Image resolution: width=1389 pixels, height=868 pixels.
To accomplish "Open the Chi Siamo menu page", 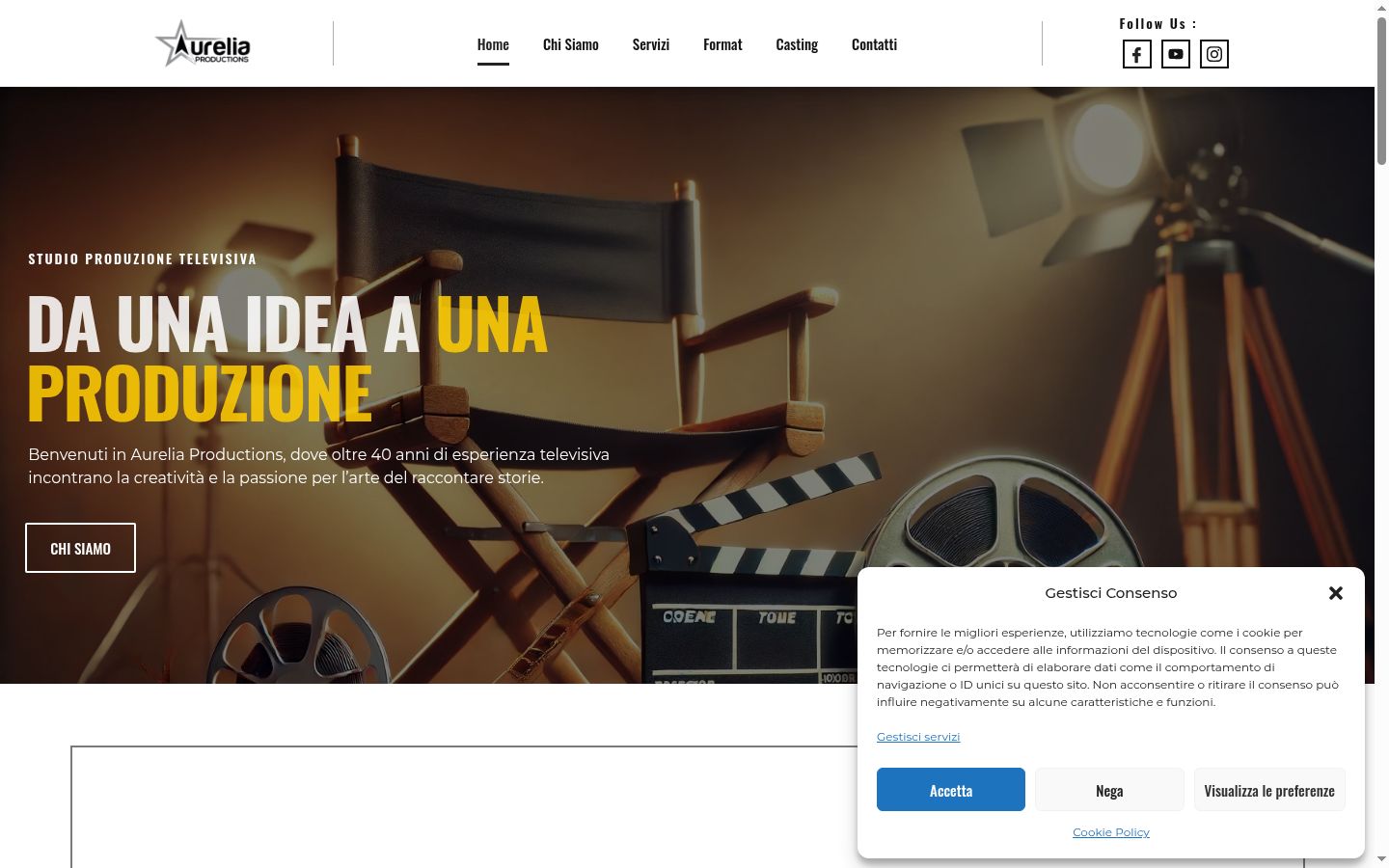I will (x=571, y=44).
